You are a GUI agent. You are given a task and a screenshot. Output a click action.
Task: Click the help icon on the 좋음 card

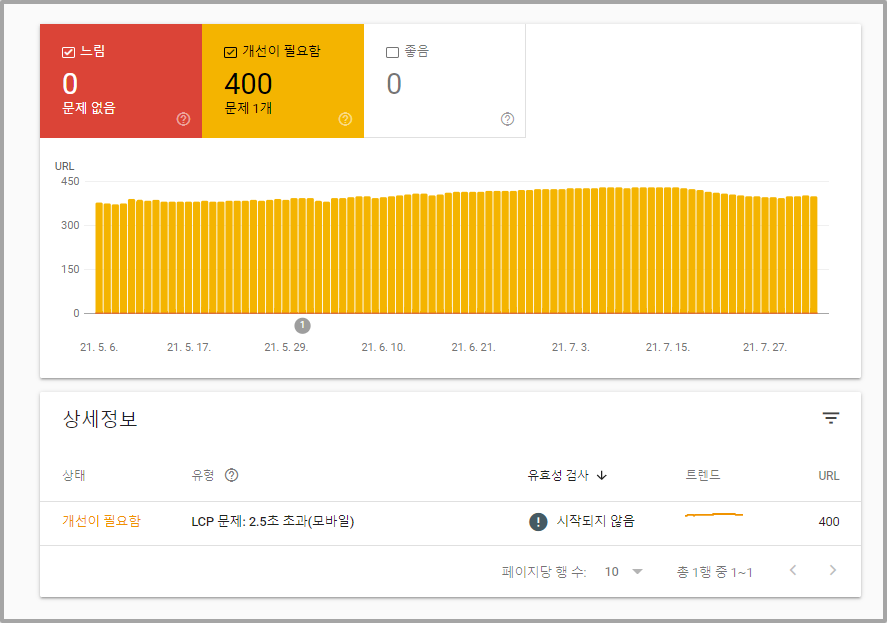click(x=507, y=118)
